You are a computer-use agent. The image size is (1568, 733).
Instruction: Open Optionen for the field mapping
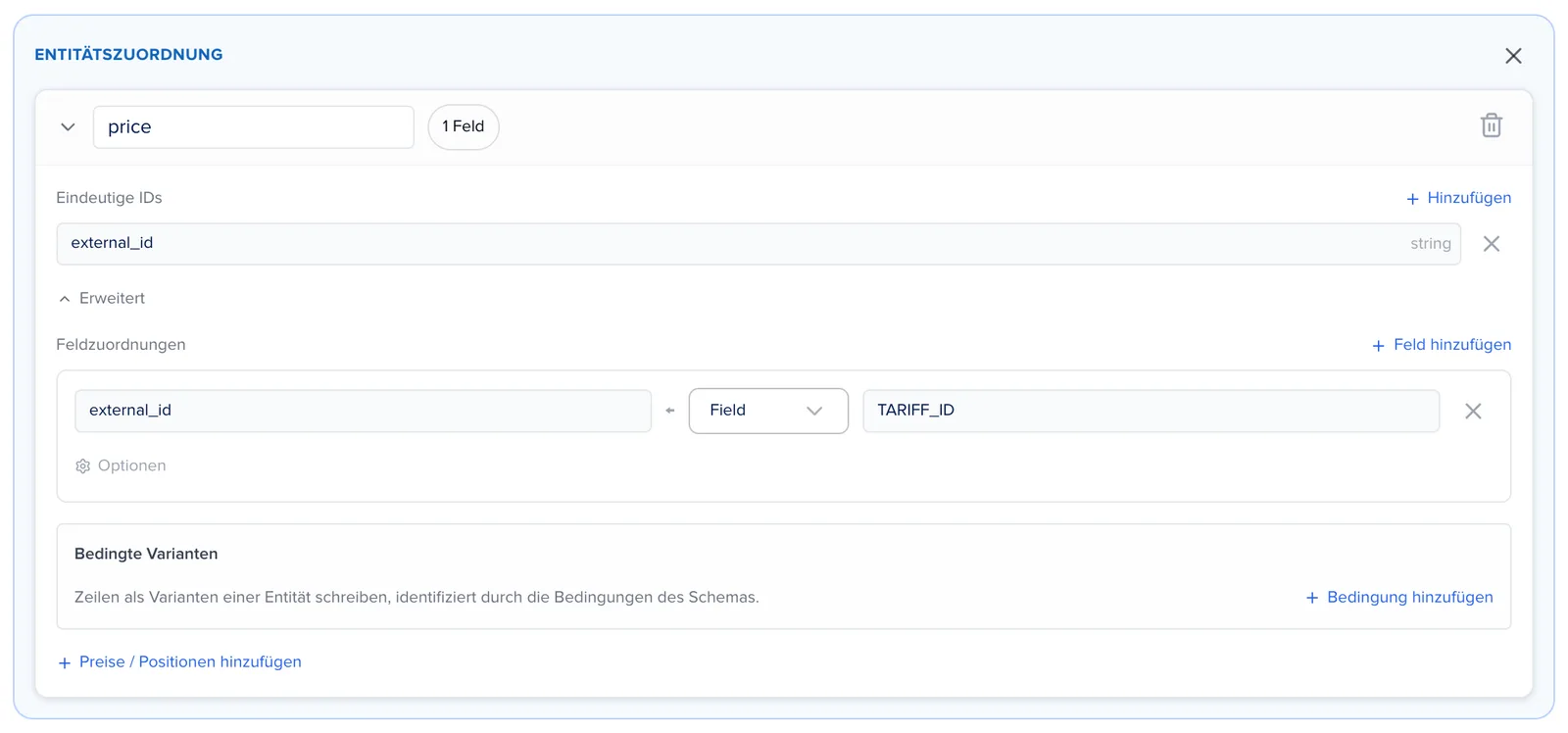coord(121,466)
